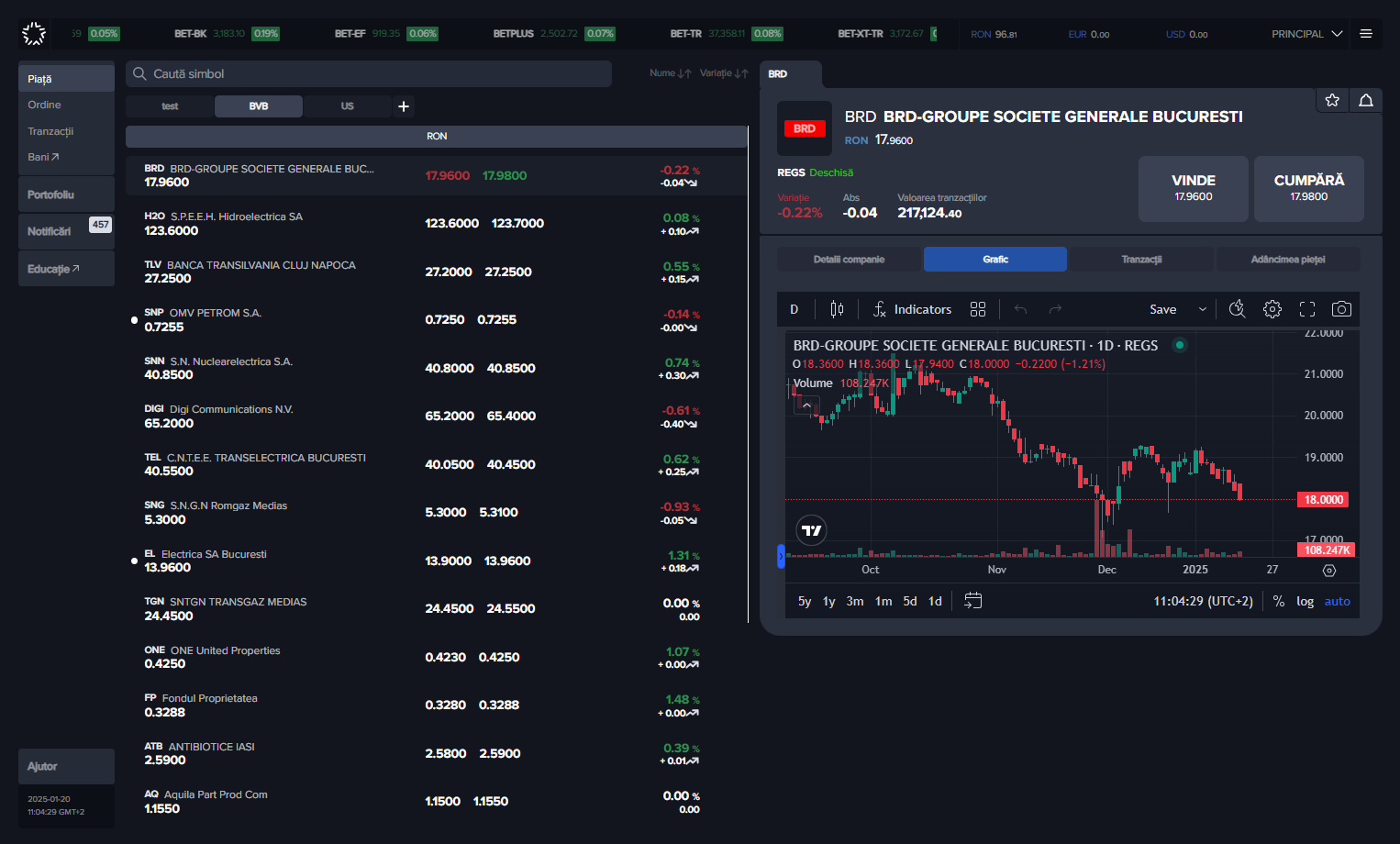The image size is (1400, 844).
Task: Click the VINDE sell button
Action: [x=1193, y=188]
